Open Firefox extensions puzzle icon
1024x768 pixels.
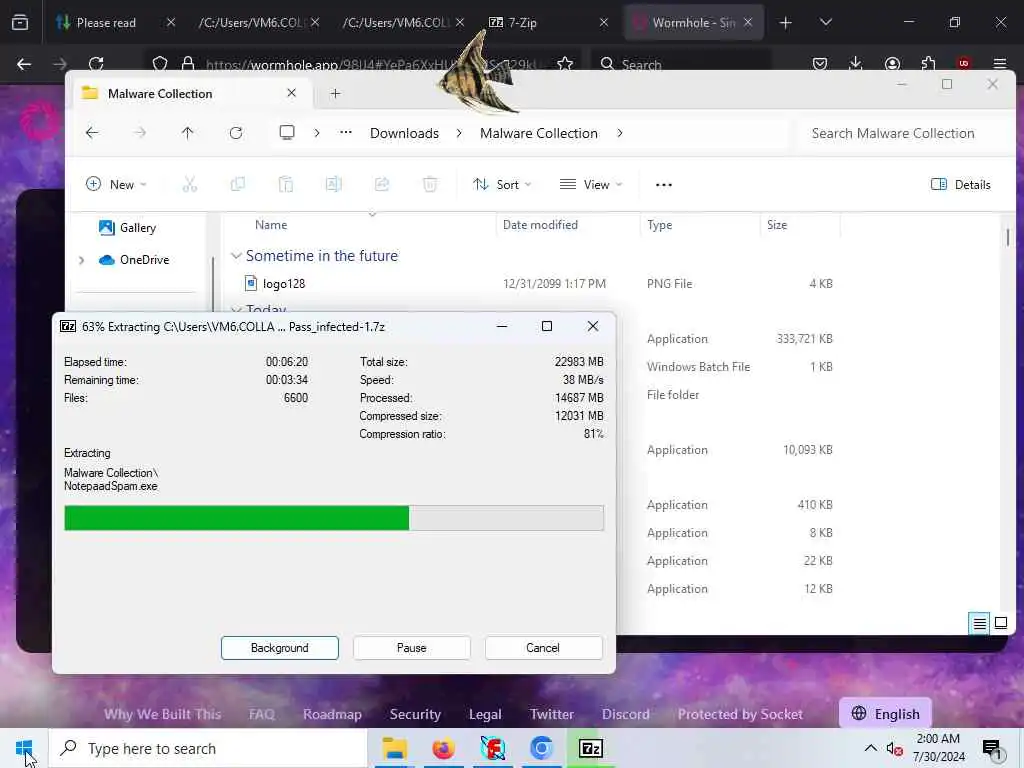[x=928, y=63]
